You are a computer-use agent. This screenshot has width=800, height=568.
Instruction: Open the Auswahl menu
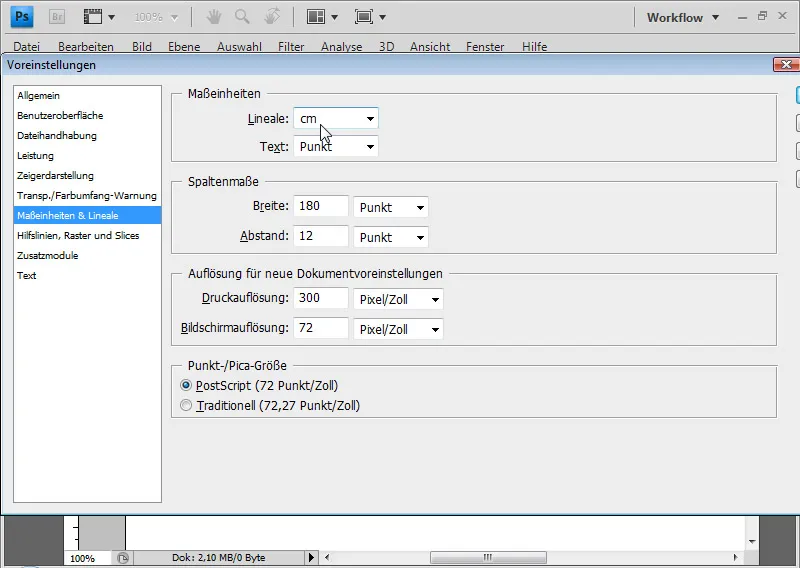(x=239, y=46)
